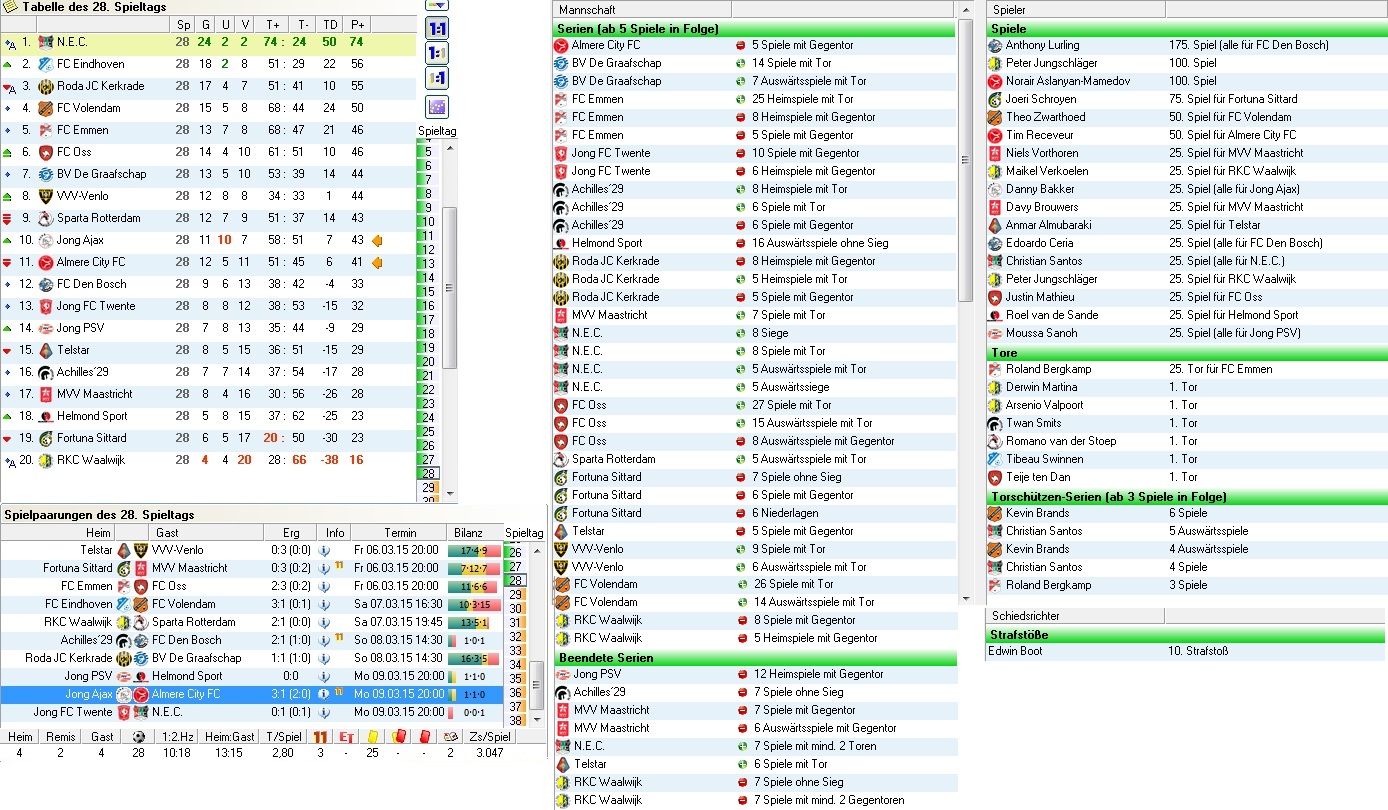Open info icon for Roda JC Kerkrade match
Screen dimensions: 1388x810
(x=324, y=658)
